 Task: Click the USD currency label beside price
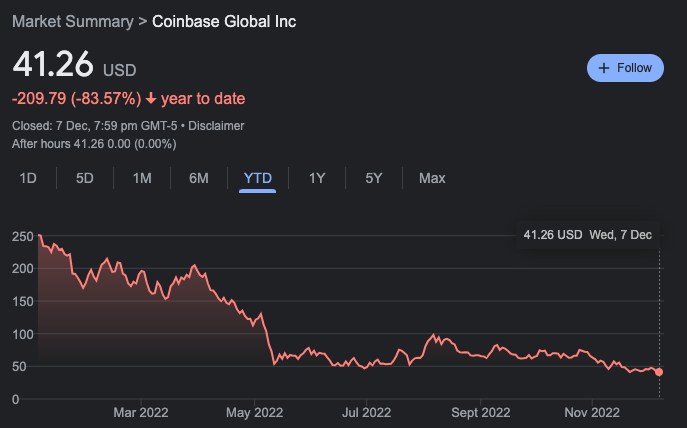120,70
